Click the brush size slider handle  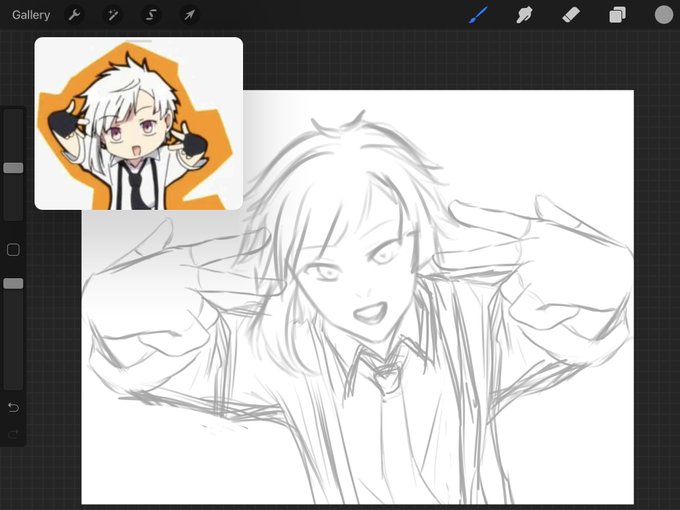13,168
